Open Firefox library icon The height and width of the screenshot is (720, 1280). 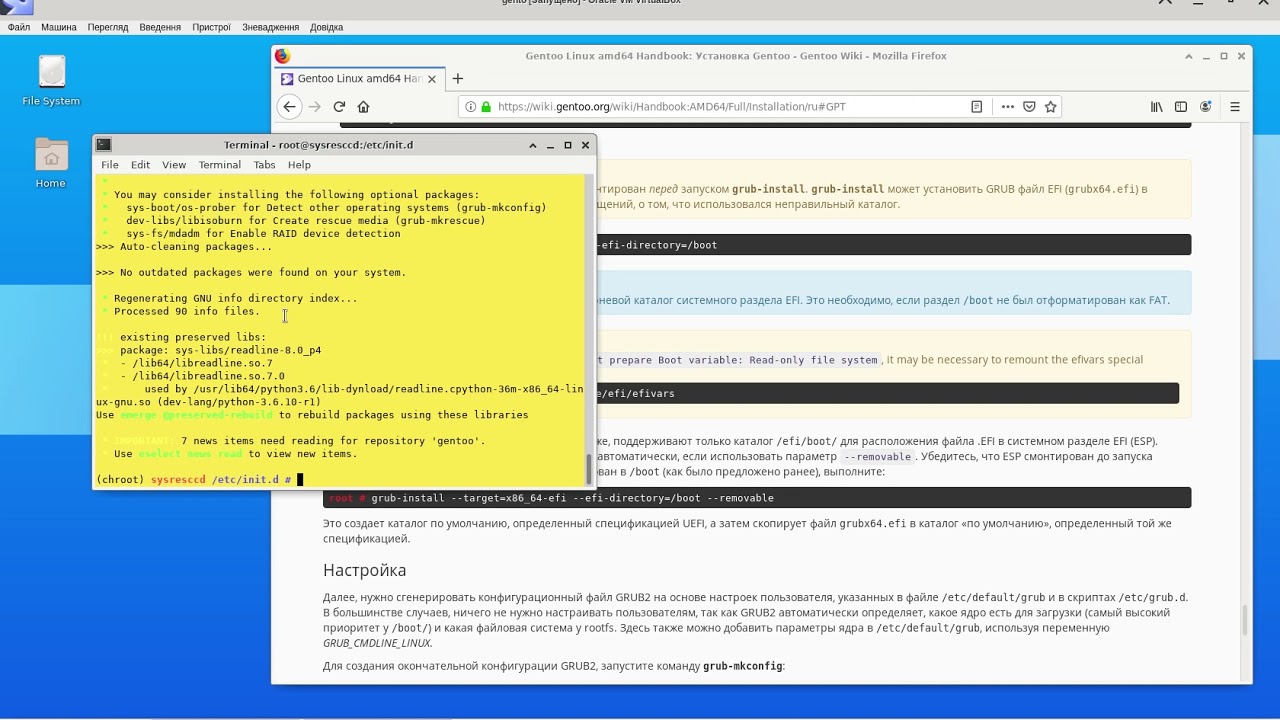1157,107
